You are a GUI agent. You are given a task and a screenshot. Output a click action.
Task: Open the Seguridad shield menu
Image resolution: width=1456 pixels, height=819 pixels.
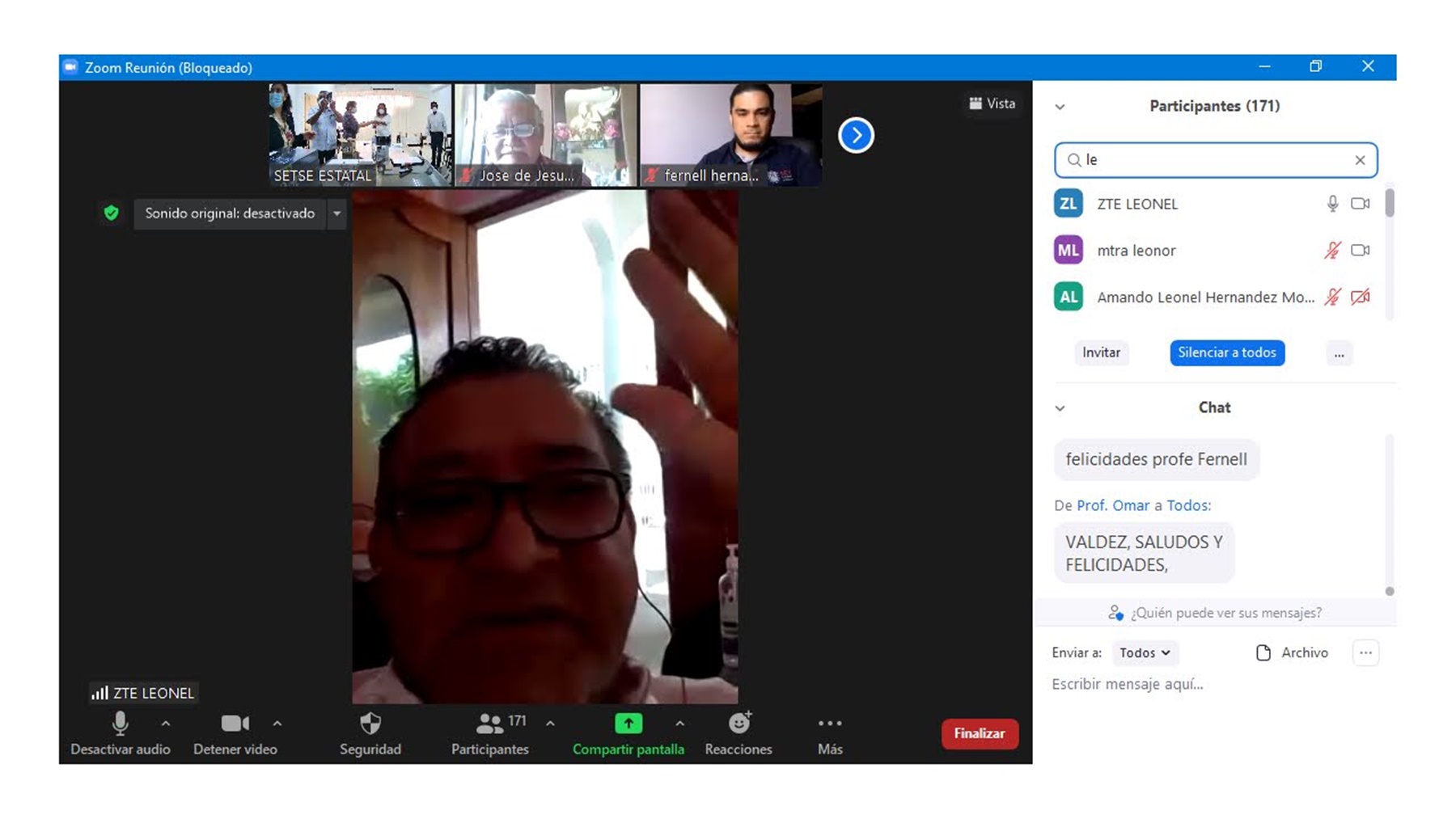tap(370, 733)
